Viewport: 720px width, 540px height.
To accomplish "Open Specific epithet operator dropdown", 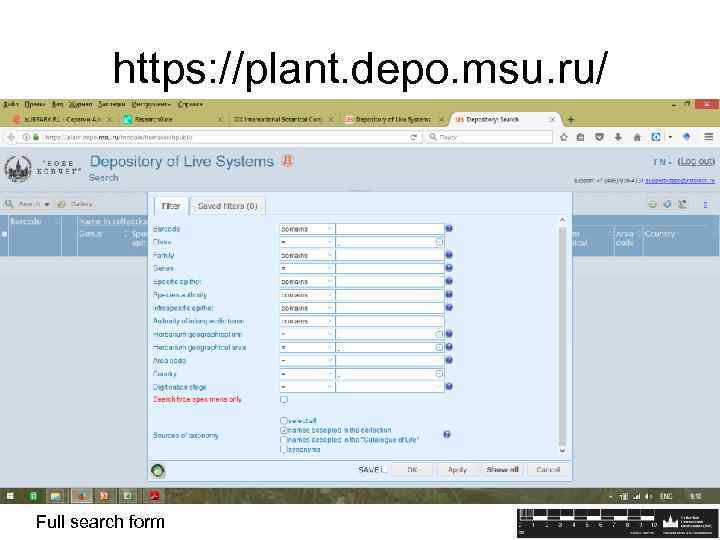I will (x=307, y=281).
